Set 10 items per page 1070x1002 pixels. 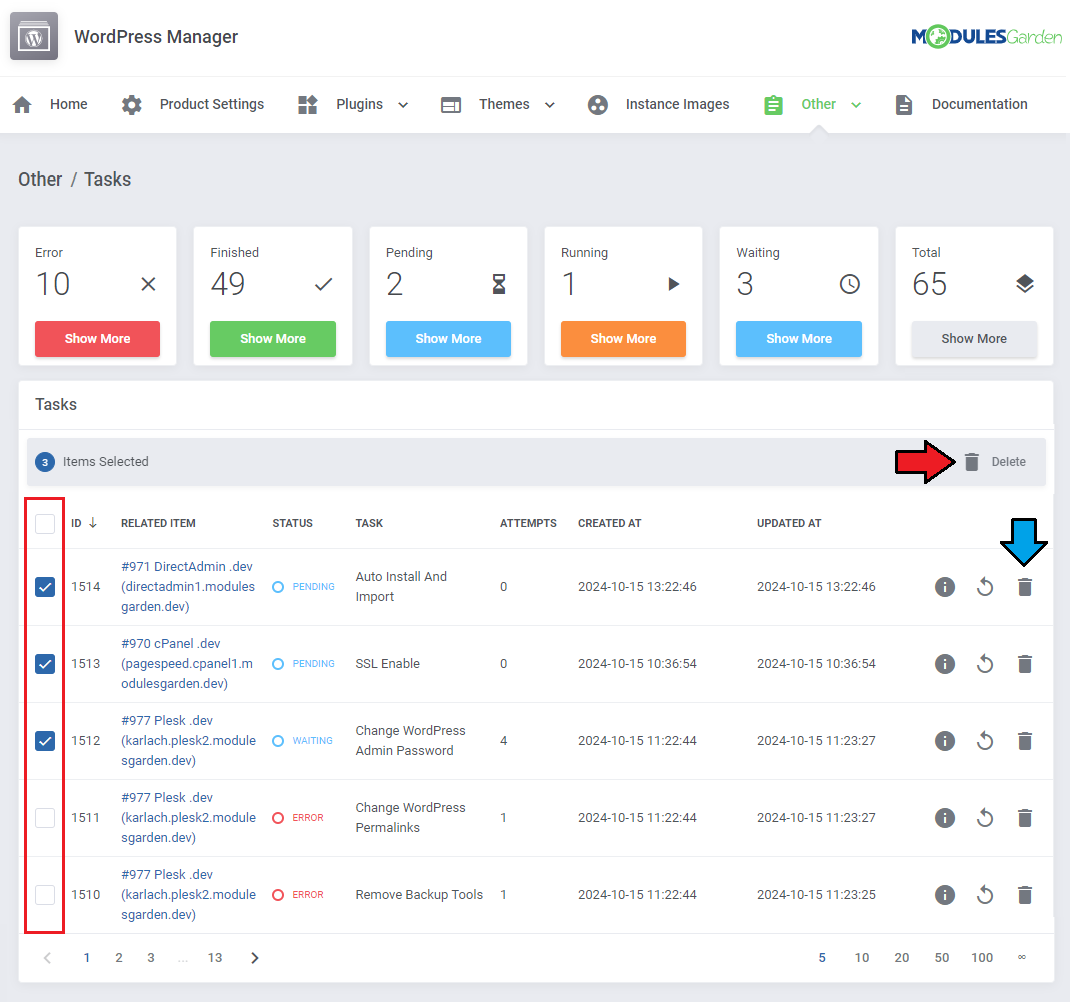(x=862, y=958)
